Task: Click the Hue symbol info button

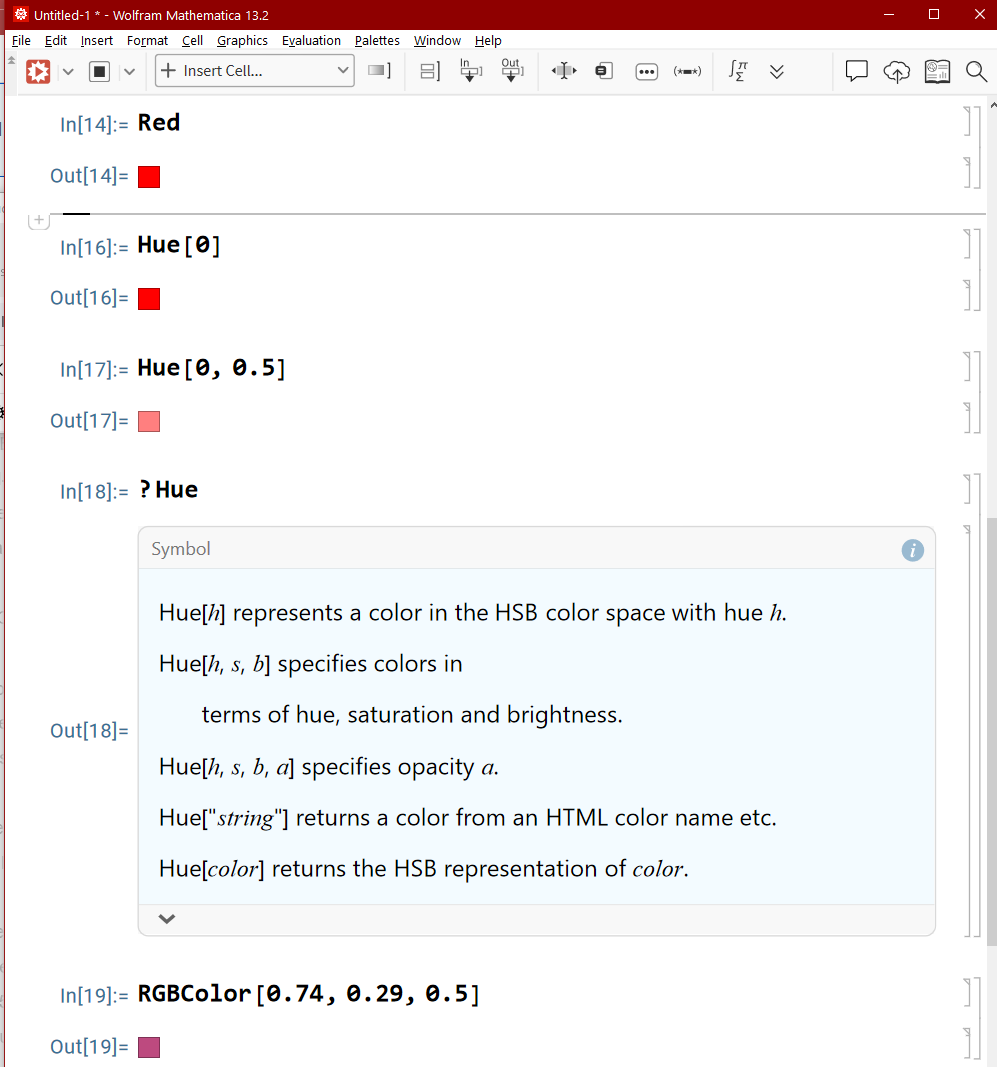Action: point(913,550)
